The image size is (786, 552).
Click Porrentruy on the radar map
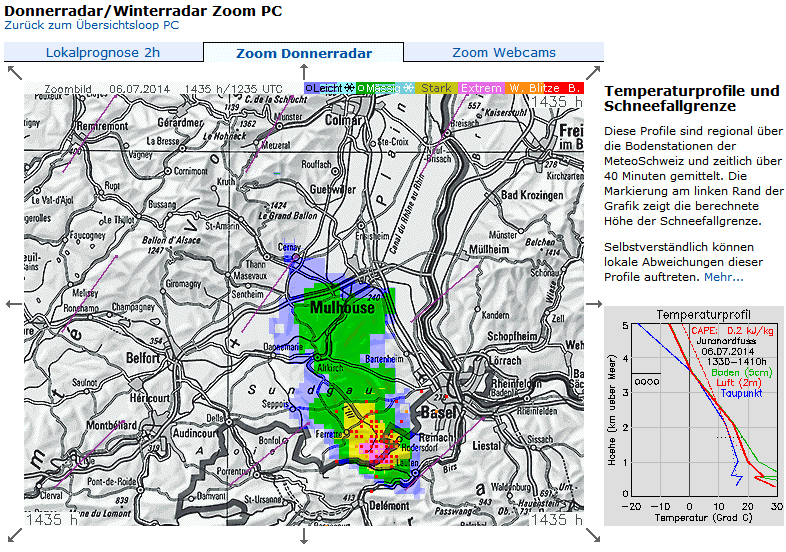click(234, 471)
